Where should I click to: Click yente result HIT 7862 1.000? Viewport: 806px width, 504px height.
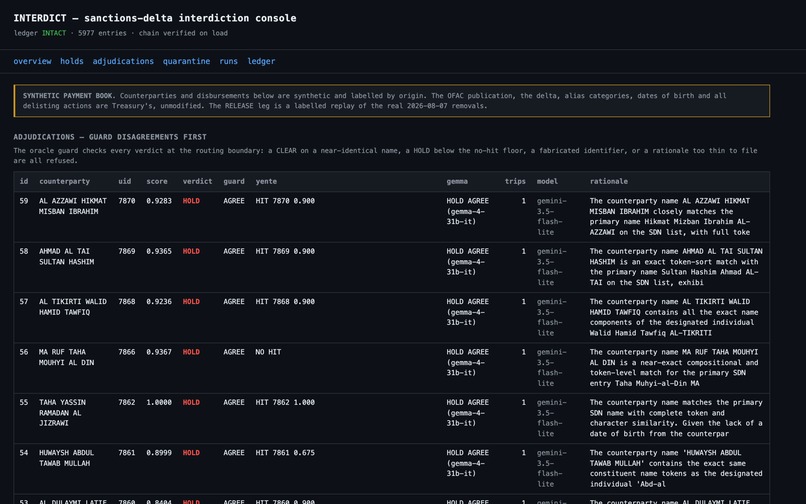(x=285, y=403)
